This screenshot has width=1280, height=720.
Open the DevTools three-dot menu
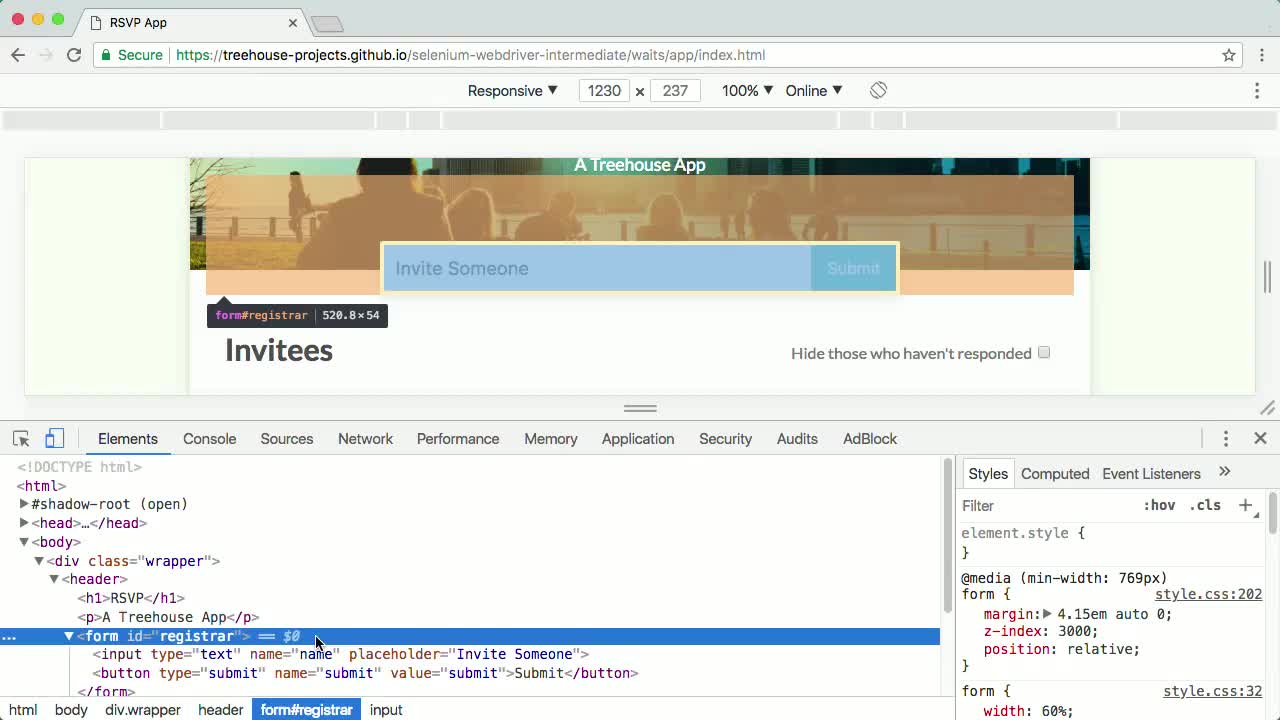tap(1225, 438)
